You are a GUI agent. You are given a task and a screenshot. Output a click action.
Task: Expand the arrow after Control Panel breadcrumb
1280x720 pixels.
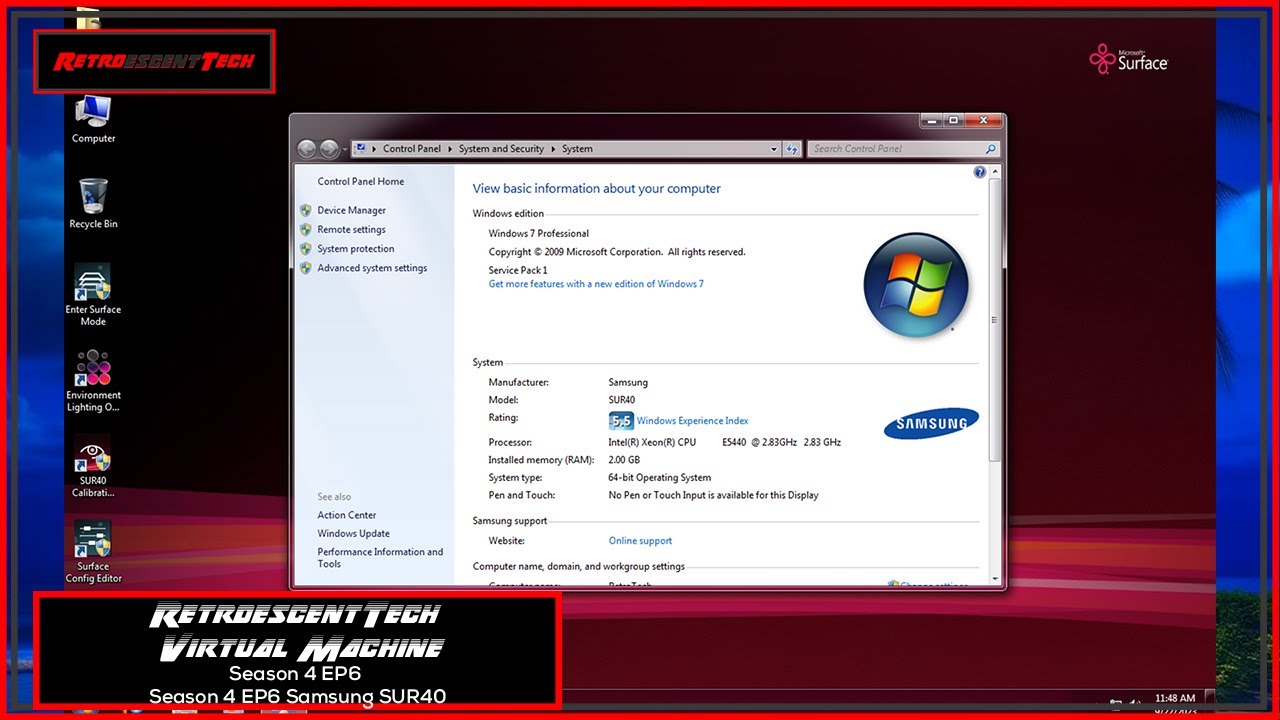tap(450, 149)
